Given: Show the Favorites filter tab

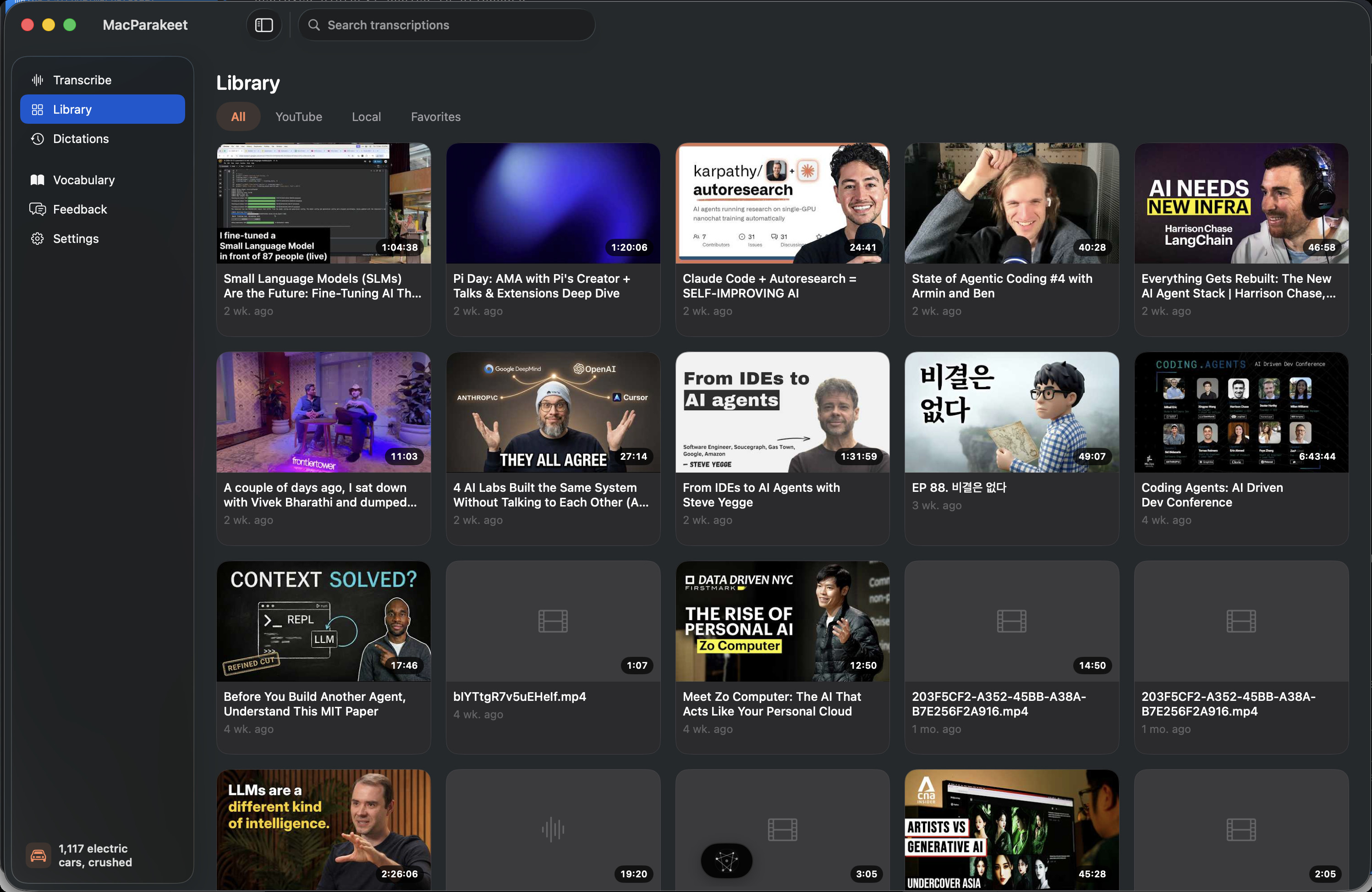Looking at the screenshot, I should point(435,117).
